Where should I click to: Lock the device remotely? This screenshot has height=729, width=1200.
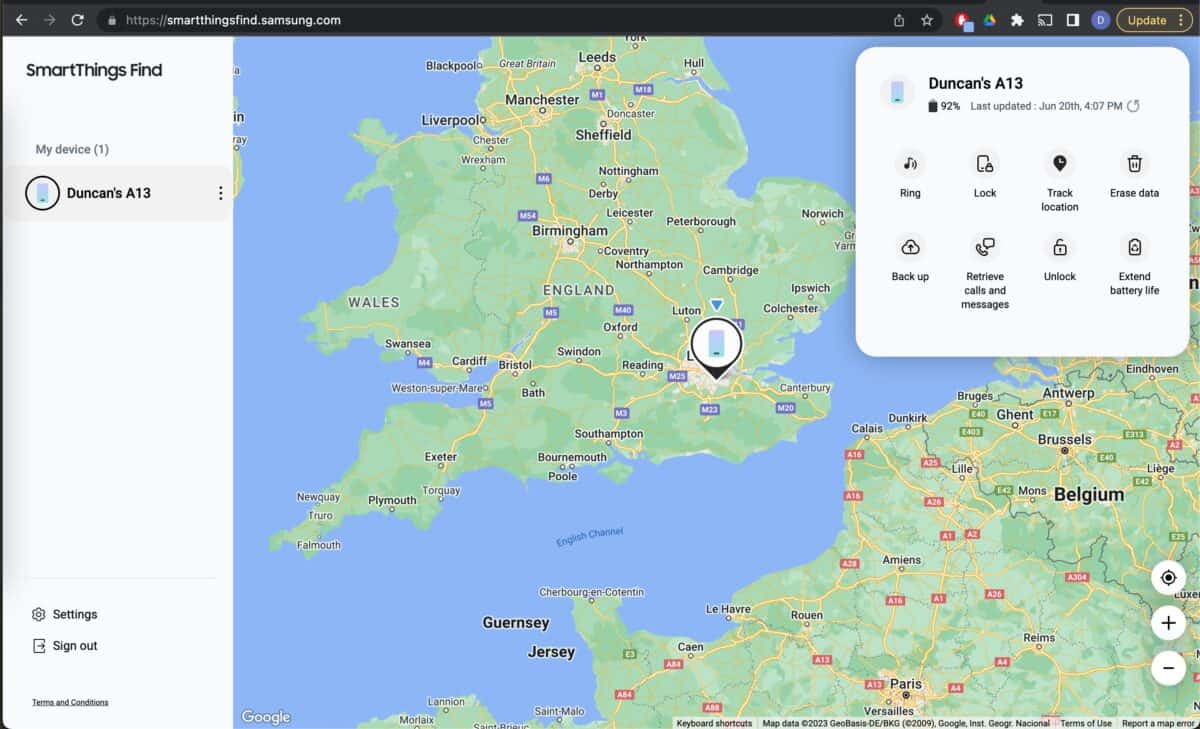coord(985,174)
